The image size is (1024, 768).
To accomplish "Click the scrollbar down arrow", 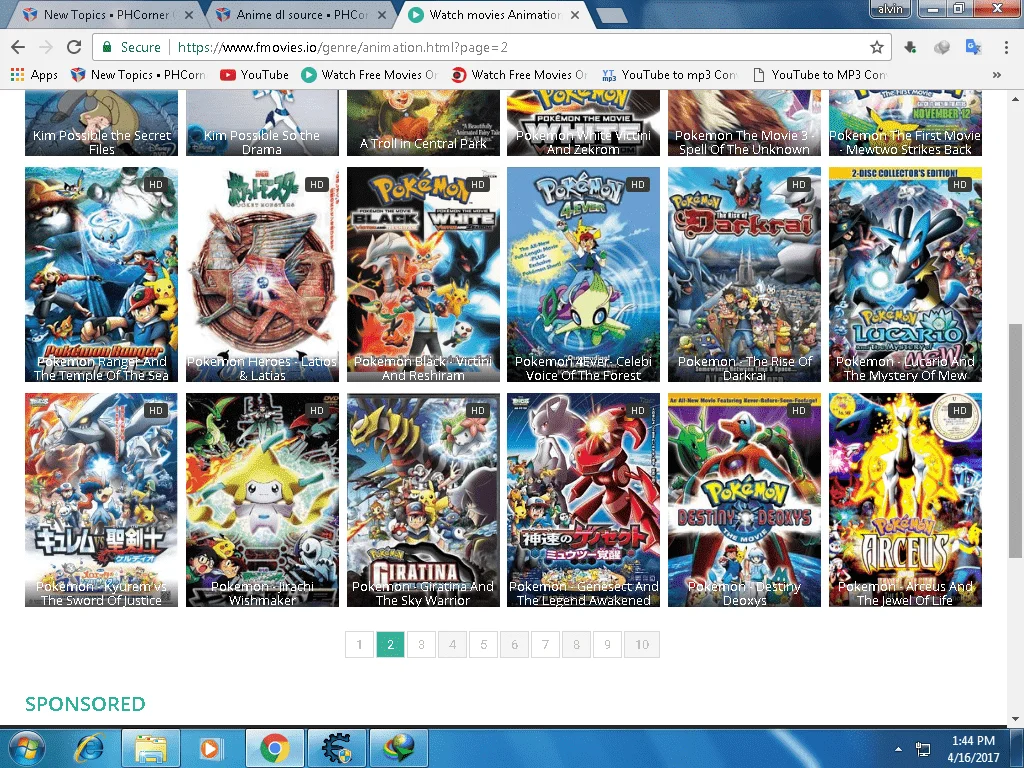I will click(1016, 718).
